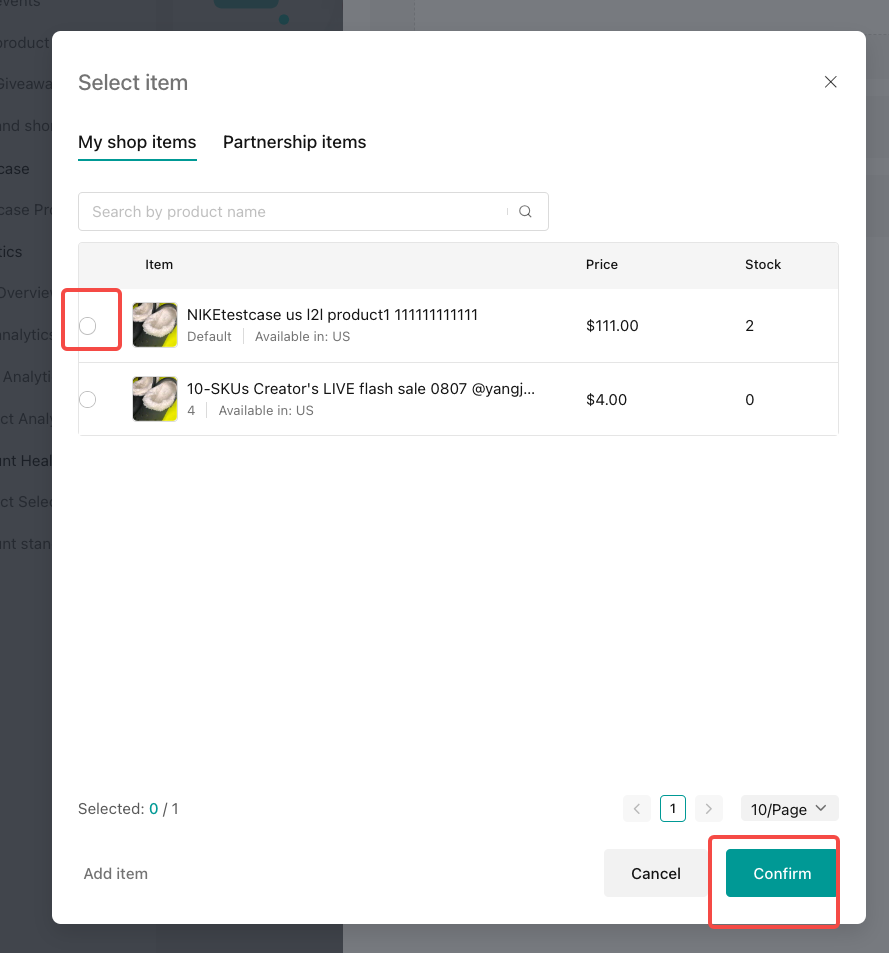Expand the 10/Page size dropdown
The image size is (889, 953).
pos(789,809)
